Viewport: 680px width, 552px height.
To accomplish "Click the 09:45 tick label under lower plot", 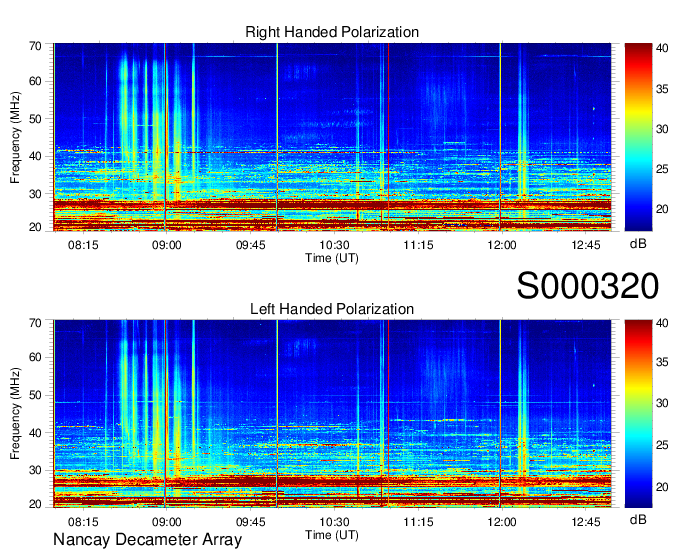I will click(x=251, y=522).
